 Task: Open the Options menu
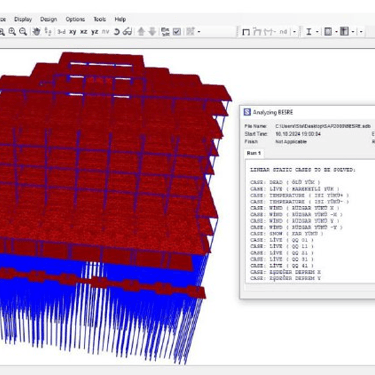tap(75, 19)
